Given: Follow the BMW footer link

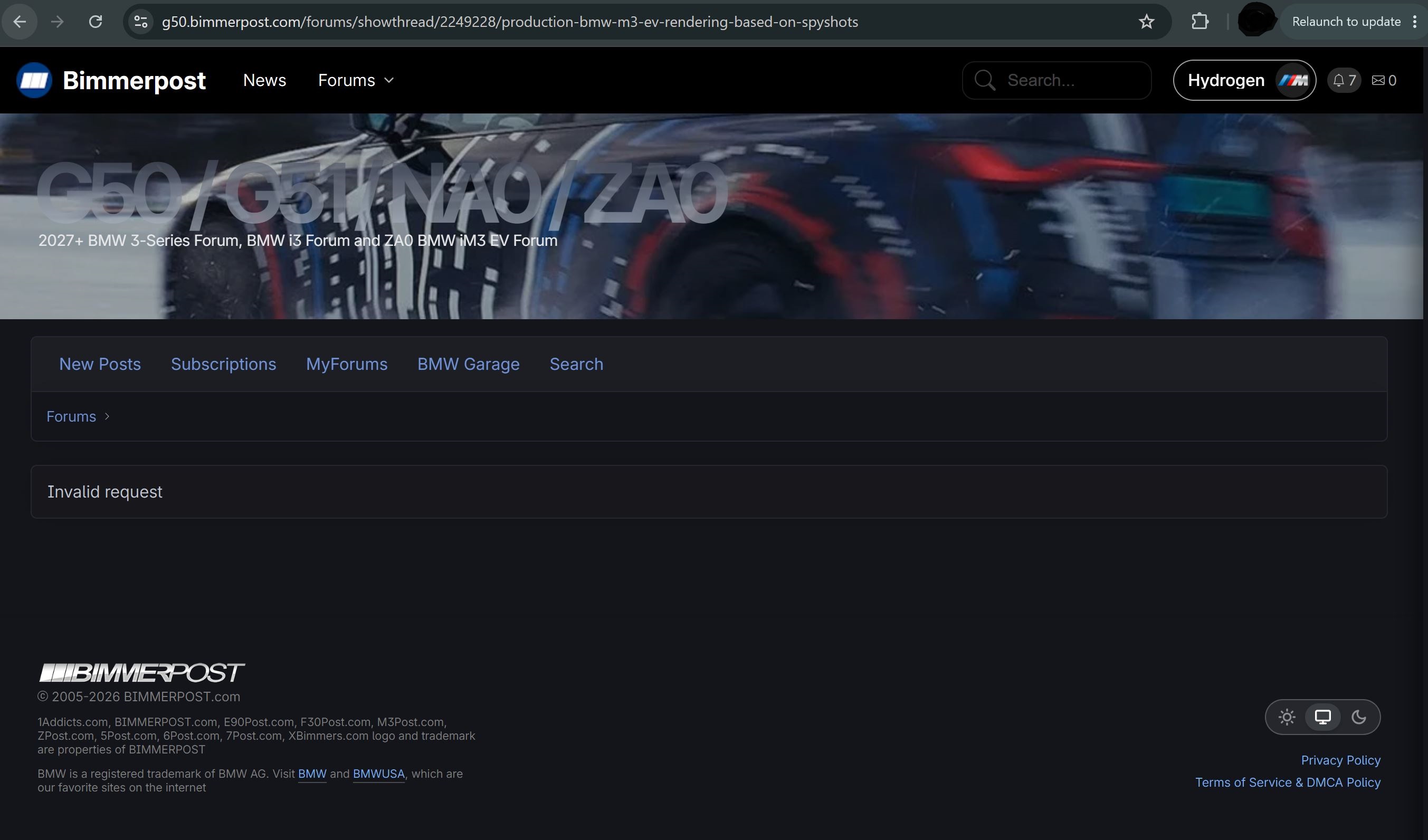Looking at the screenshot, I should (312, 774).
